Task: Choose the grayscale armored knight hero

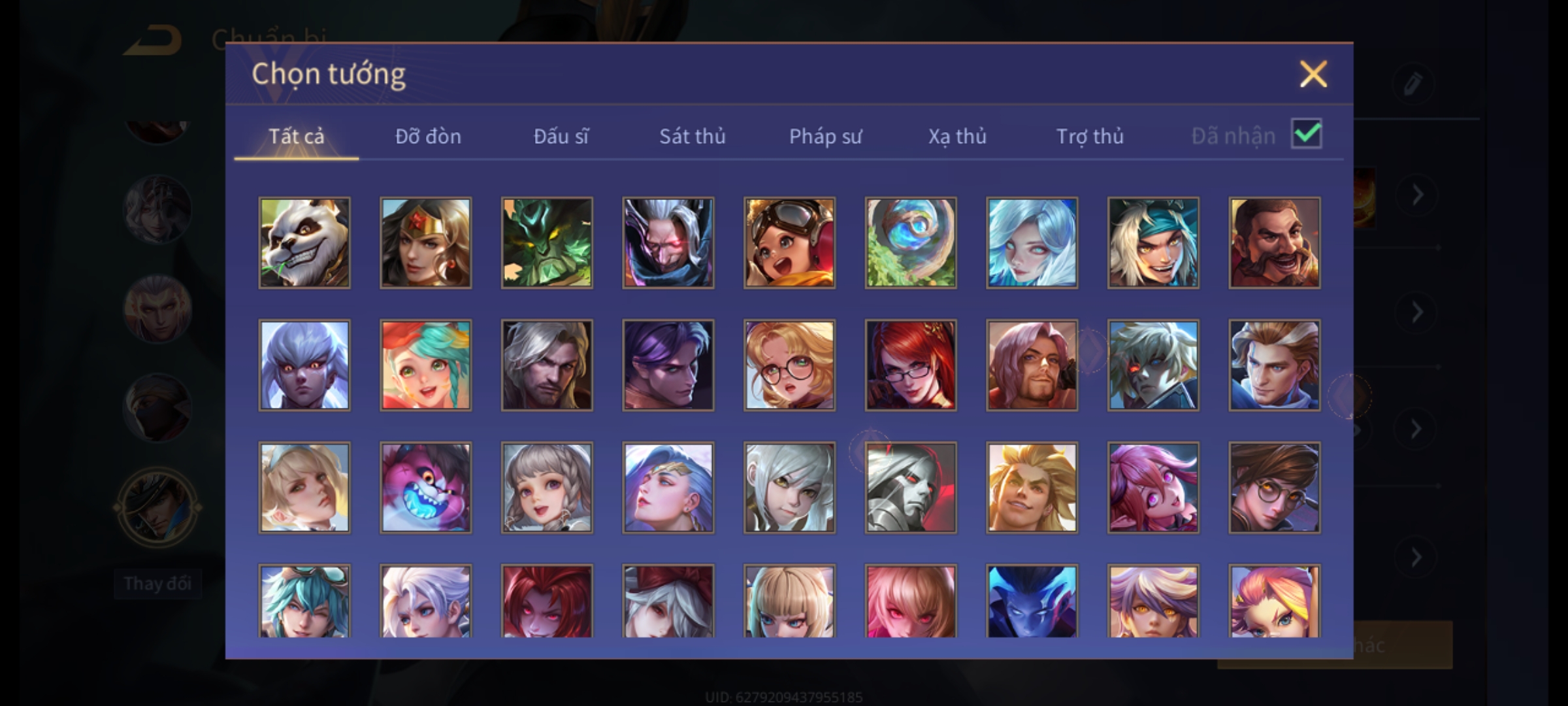Action: (911, 488)
